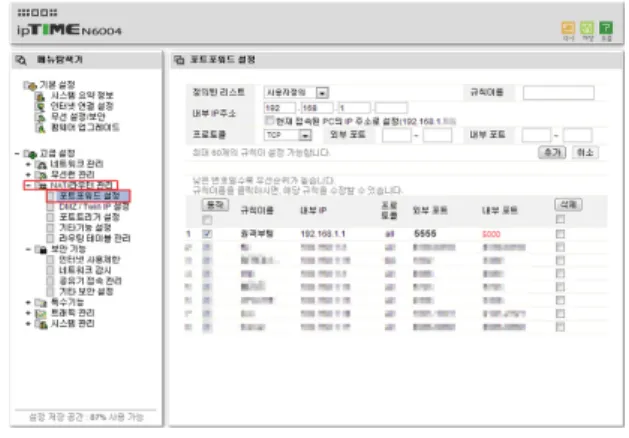Click the orange icon in the header
This screenshot has height=438, width=629.
tap(568, 28)
